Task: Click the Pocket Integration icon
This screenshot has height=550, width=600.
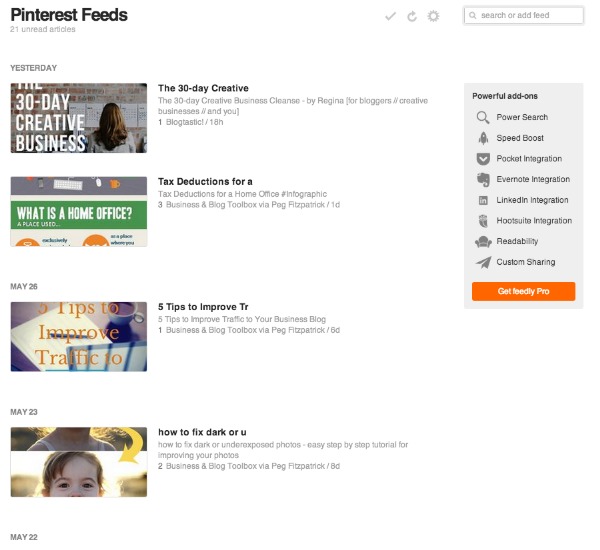Action: tap(483, 159)
